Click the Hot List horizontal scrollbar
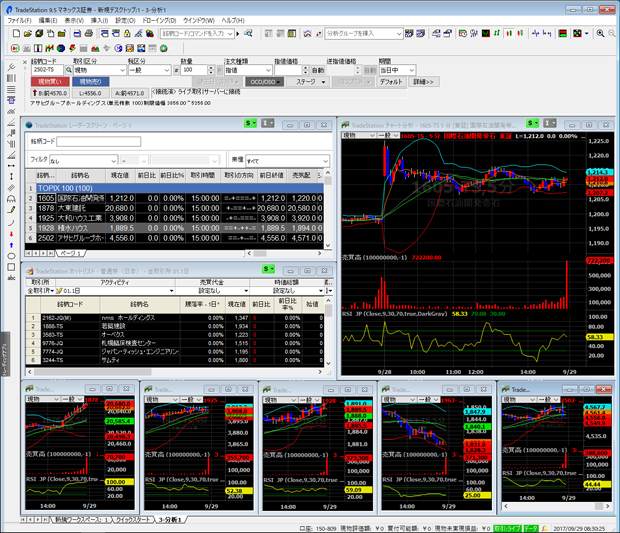Image resolution: width=620 pixels, height=533 pixels. [175, 372]
